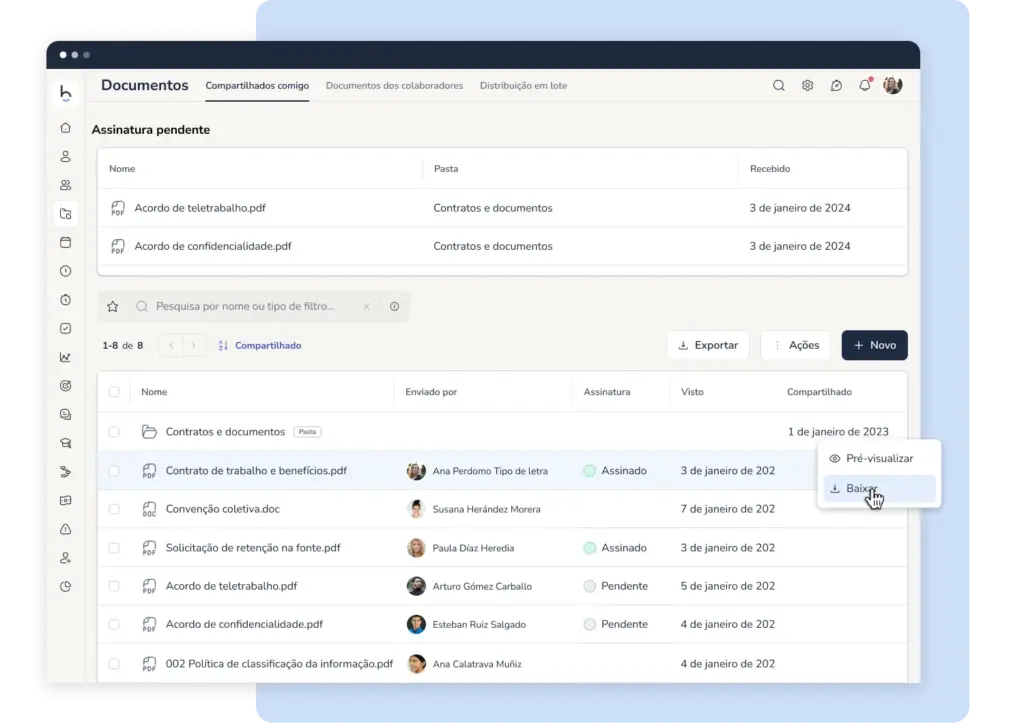The image size is (1024, 724).
Task: Click Ana Perdomo avatar thumbnail
Action: 416,471
